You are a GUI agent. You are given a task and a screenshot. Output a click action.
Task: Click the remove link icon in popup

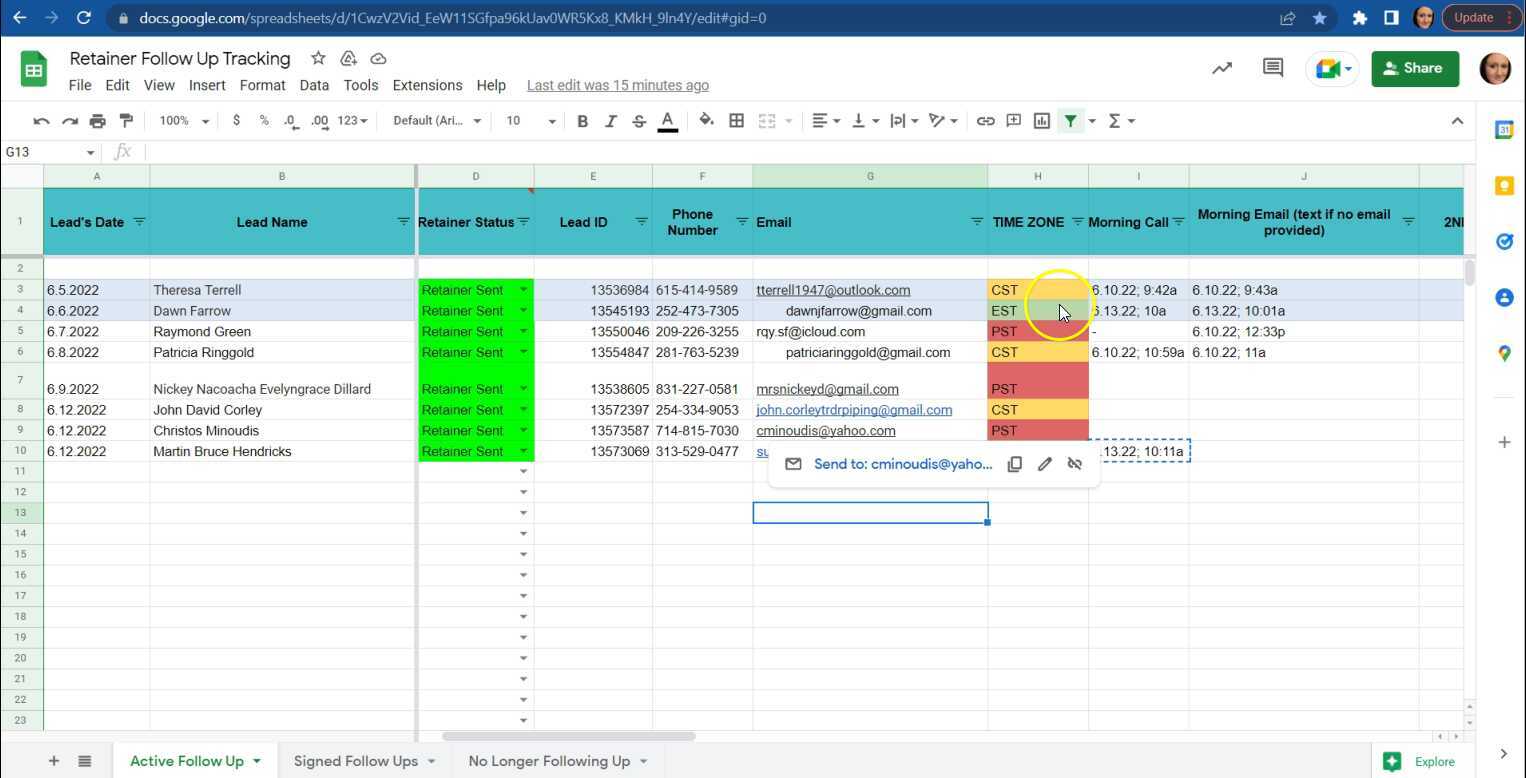point(1075,464)
